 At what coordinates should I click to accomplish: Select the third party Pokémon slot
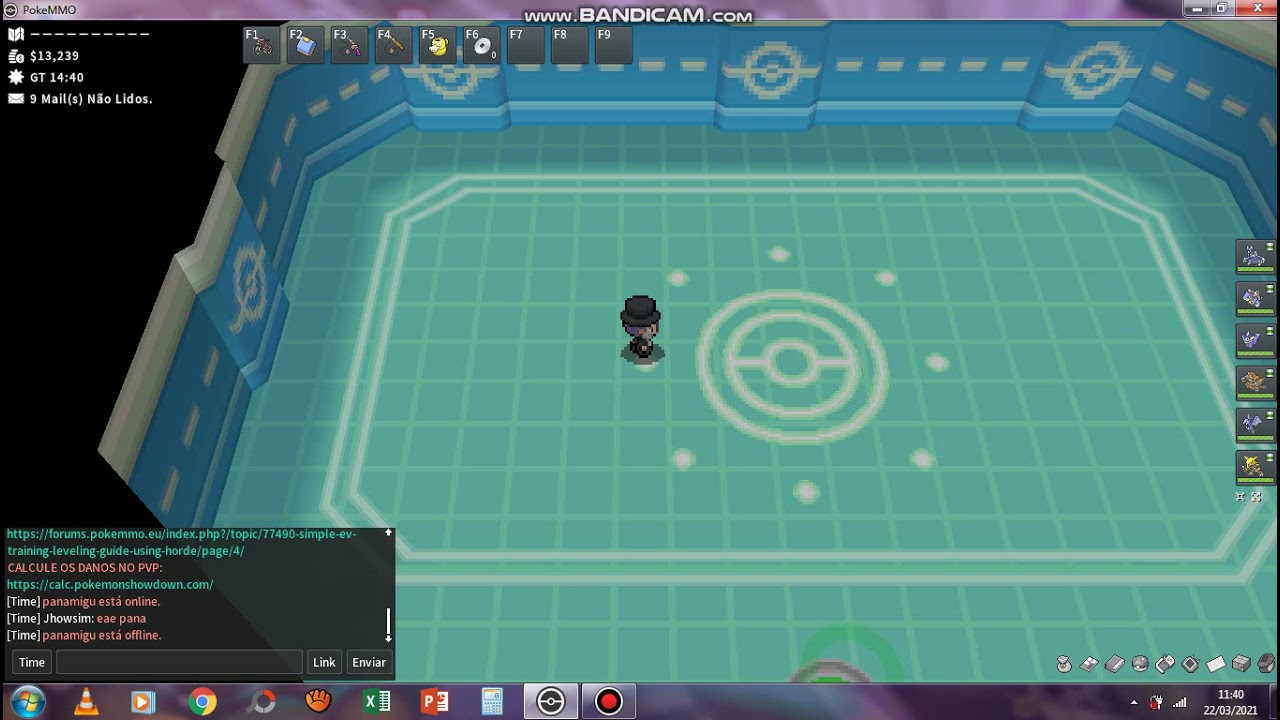point(1255,340)
